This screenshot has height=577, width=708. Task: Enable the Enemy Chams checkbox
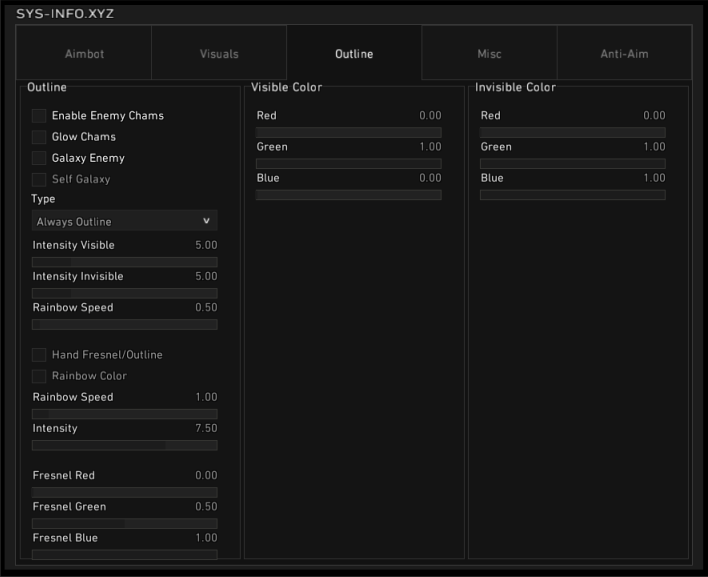[40, 116]
